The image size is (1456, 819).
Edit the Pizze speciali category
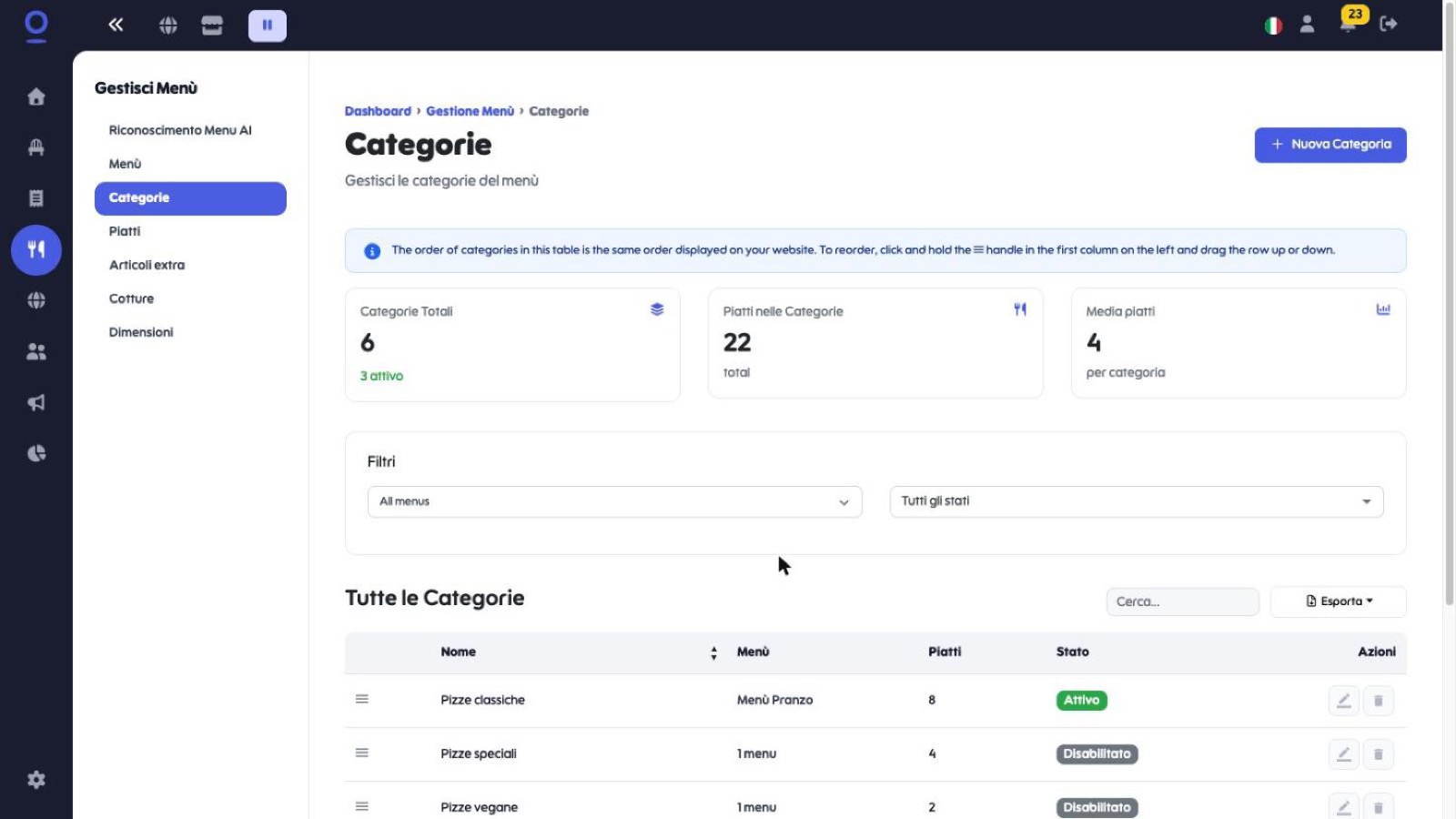pos(1344,754)
